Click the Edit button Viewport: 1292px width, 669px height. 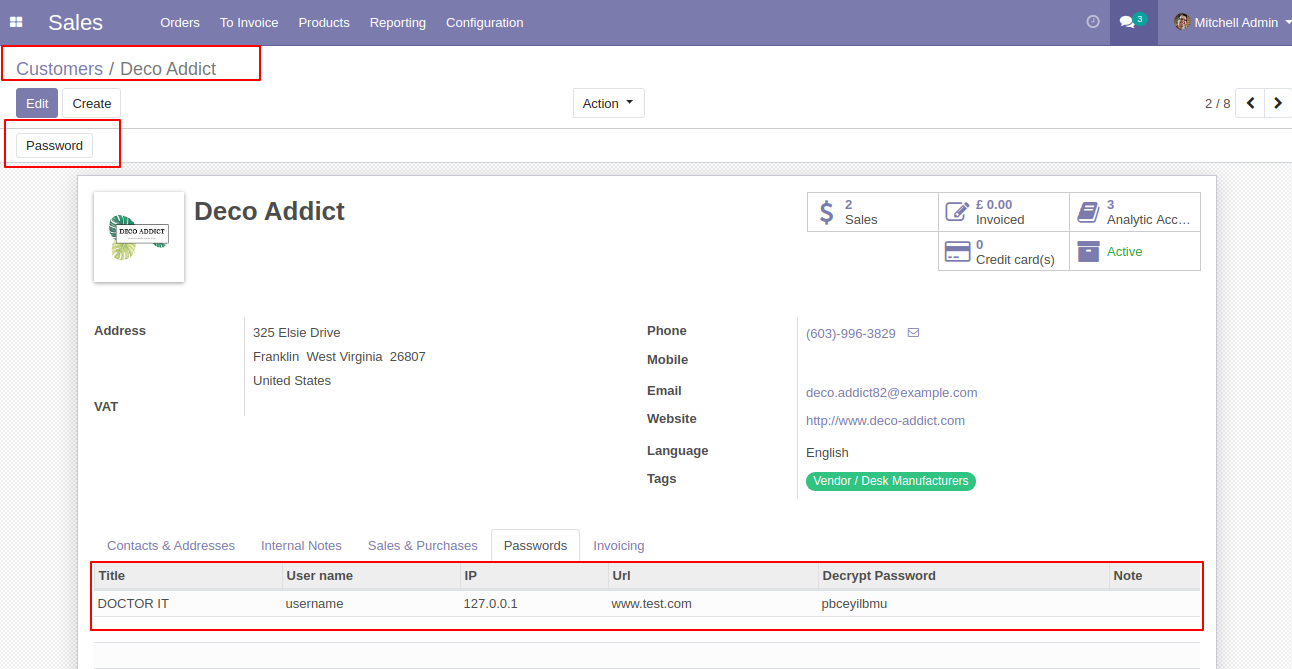(37, 103)
